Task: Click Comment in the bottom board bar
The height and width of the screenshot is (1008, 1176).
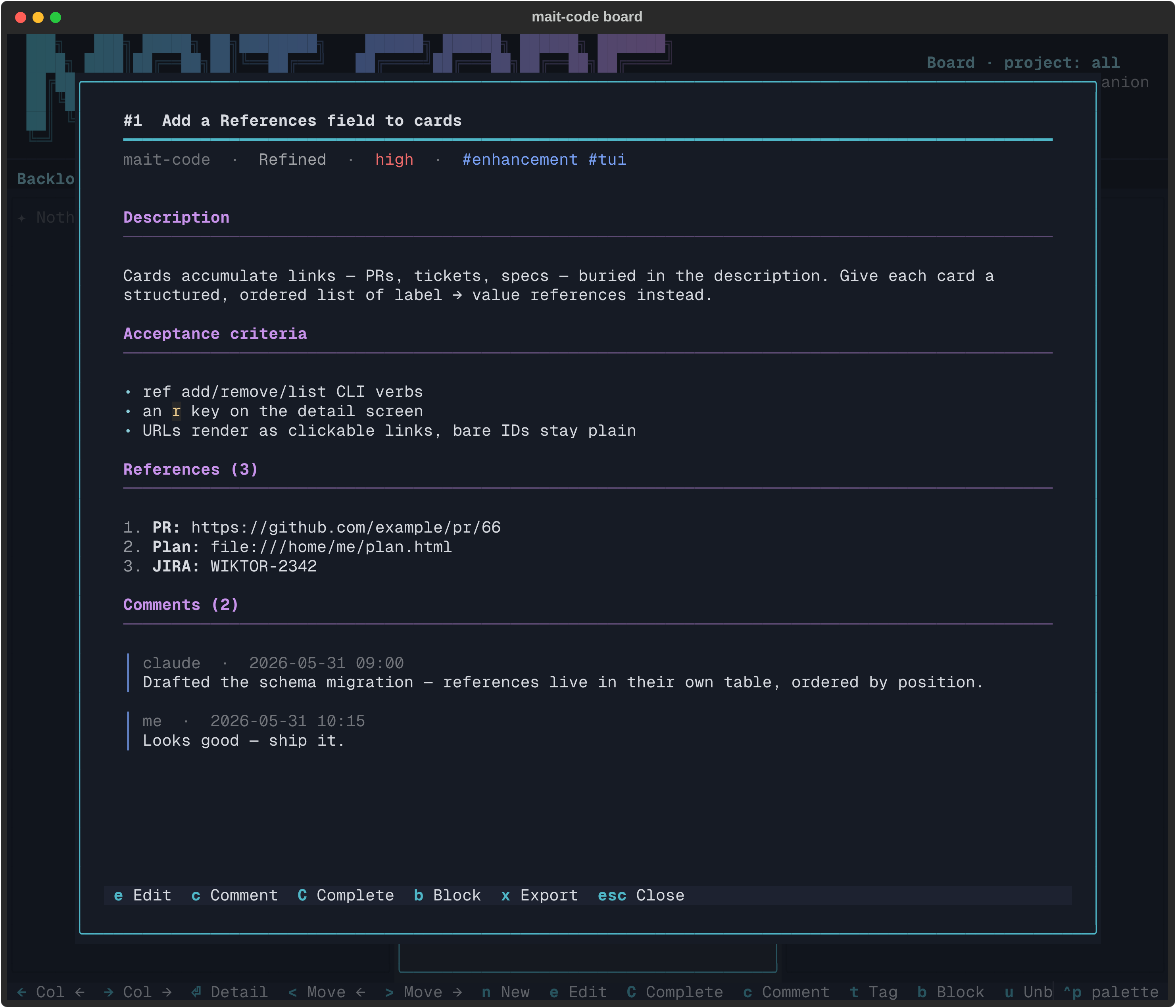Action: [786, 992]
